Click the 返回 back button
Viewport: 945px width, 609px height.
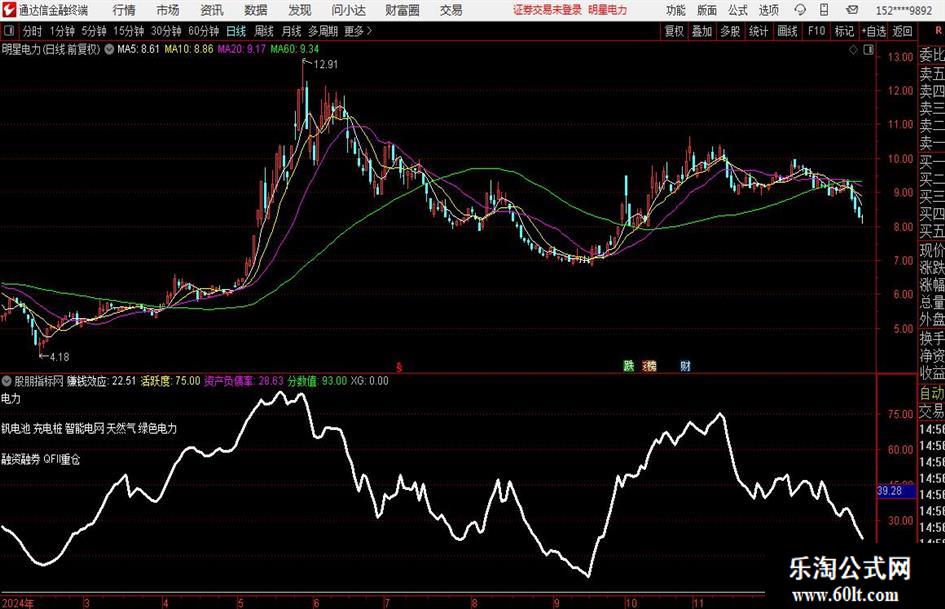tap(902, 31)
